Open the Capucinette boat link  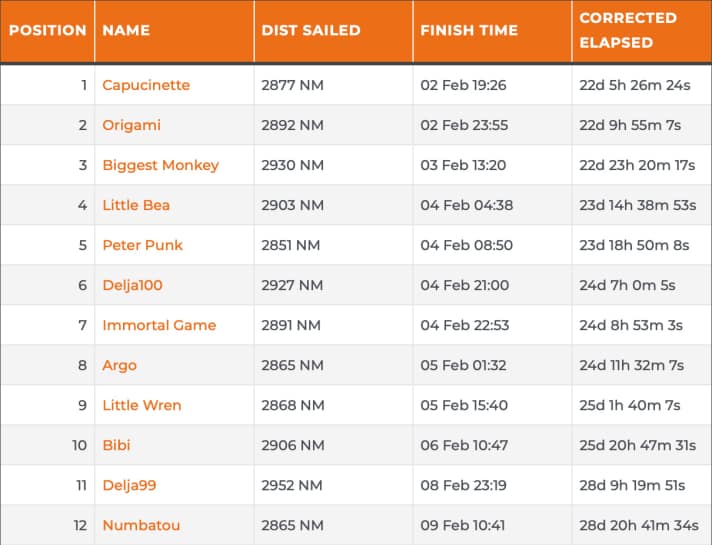146,85
